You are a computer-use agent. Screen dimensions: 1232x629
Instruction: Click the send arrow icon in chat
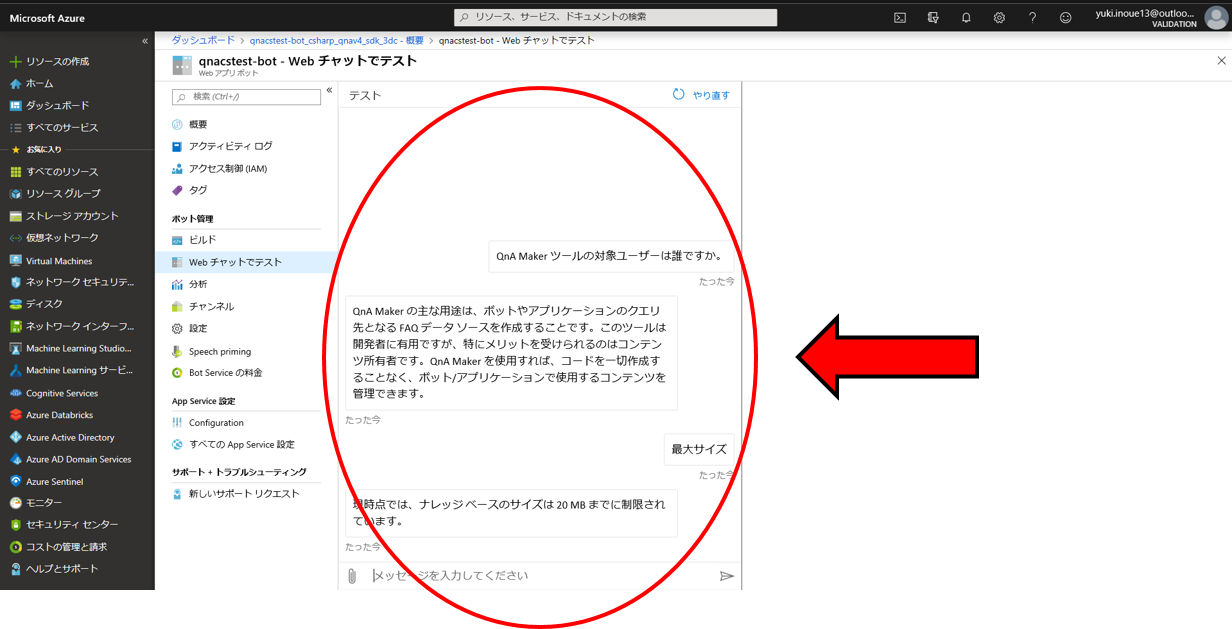point(727,576)
